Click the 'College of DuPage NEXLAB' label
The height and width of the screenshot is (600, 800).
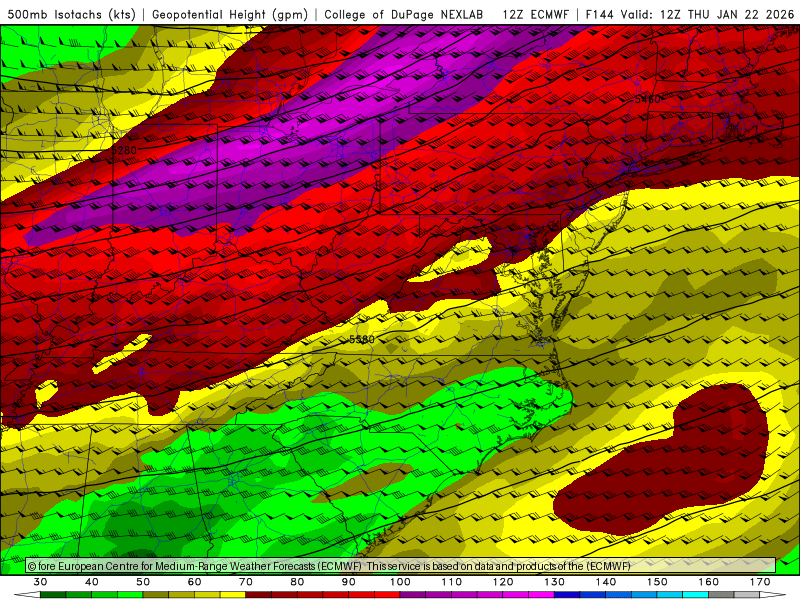click(x=404, y=14)
